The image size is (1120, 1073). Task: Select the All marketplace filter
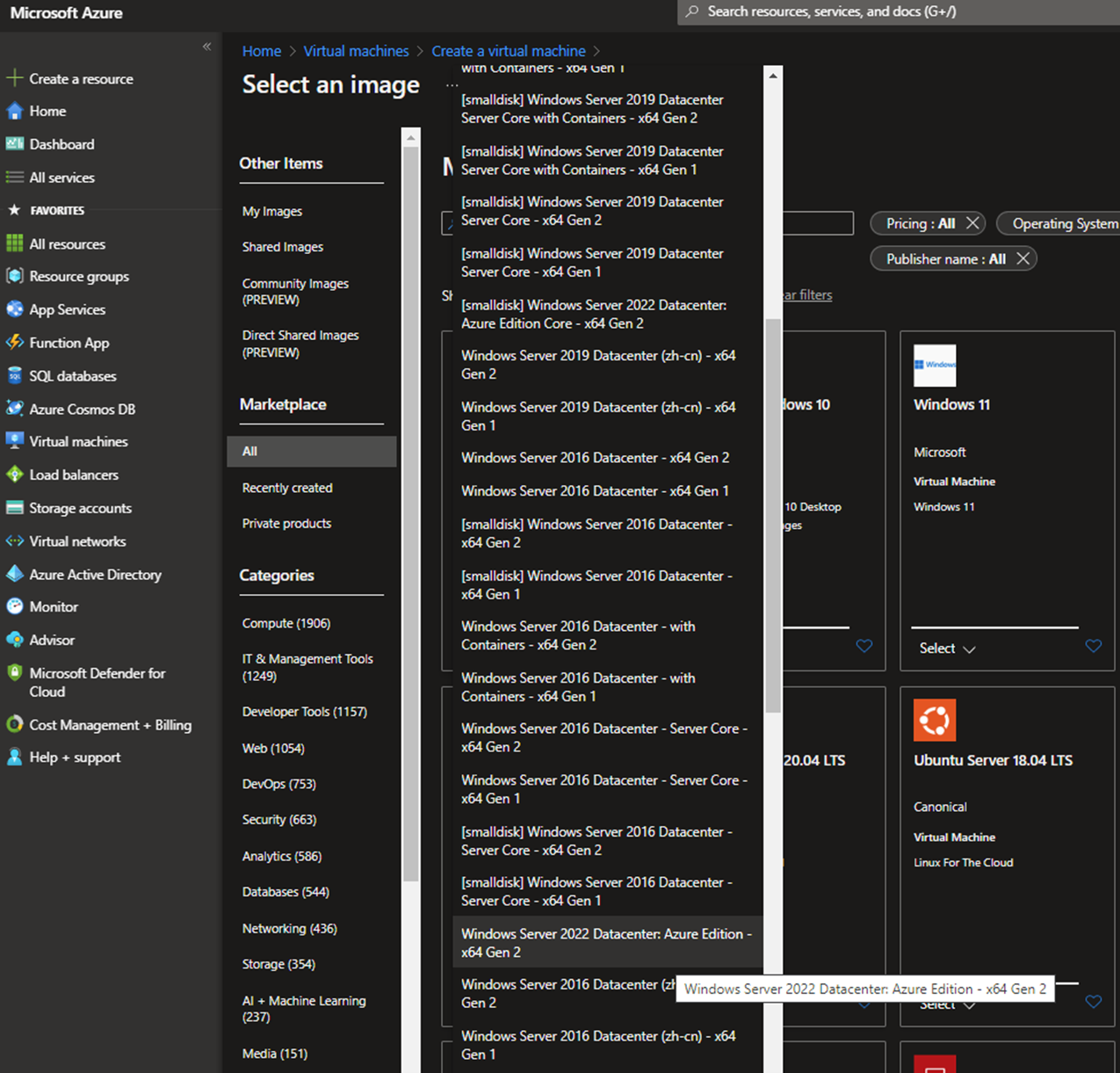(312, 452)
